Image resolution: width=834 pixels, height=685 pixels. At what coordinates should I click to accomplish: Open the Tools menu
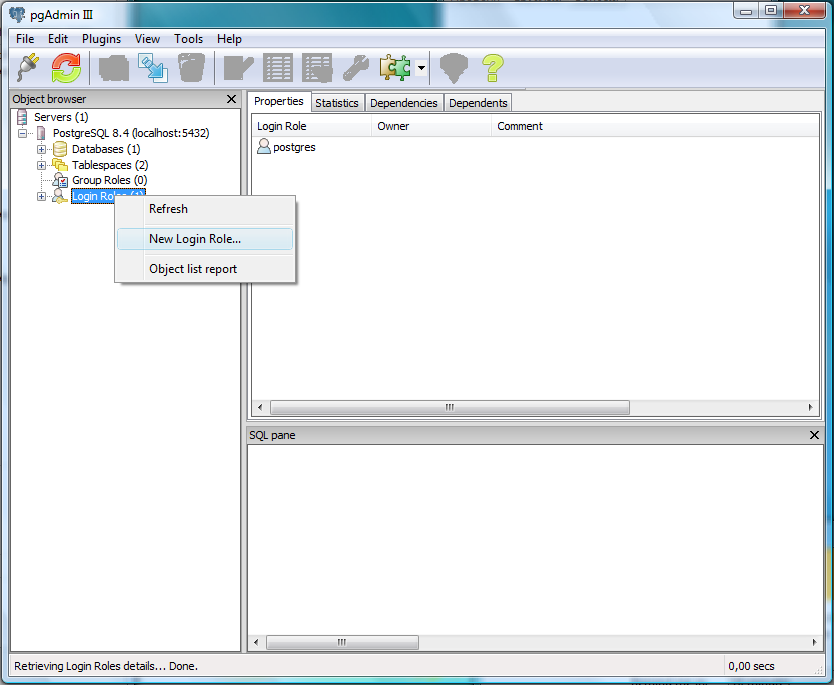pos(188,39)
